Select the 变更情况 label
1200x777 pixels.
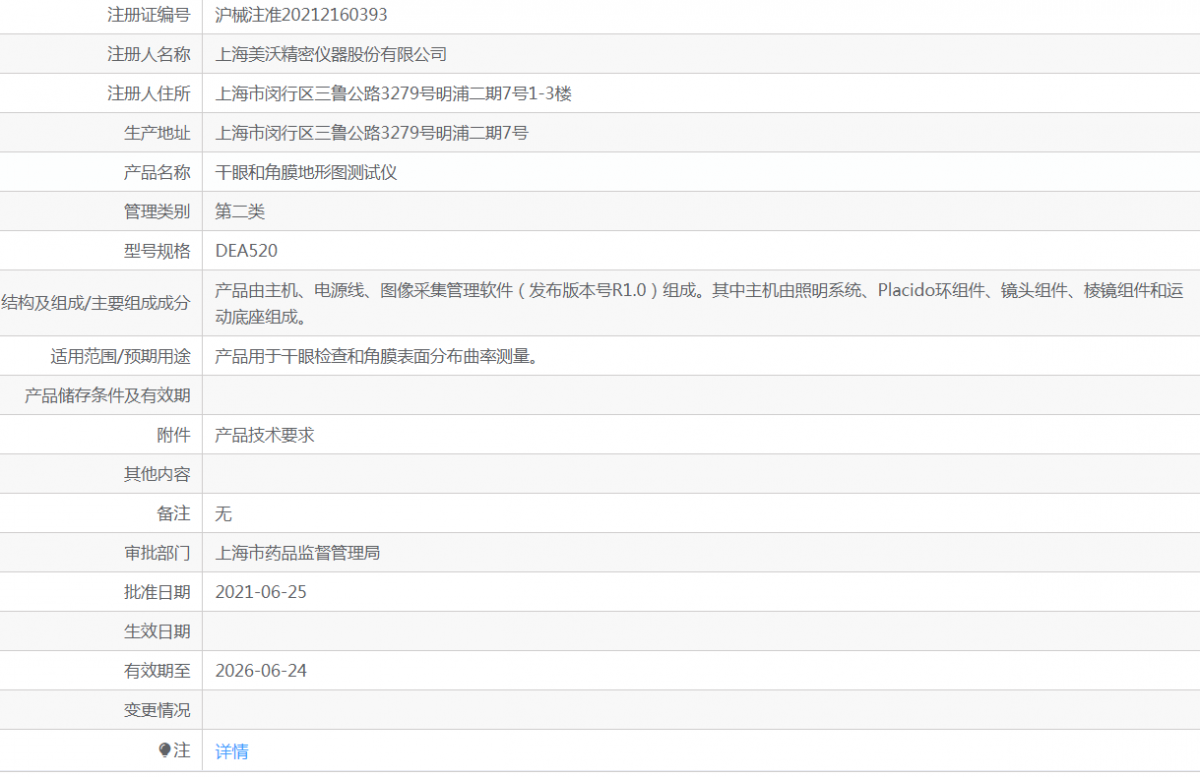coord(157,710)
